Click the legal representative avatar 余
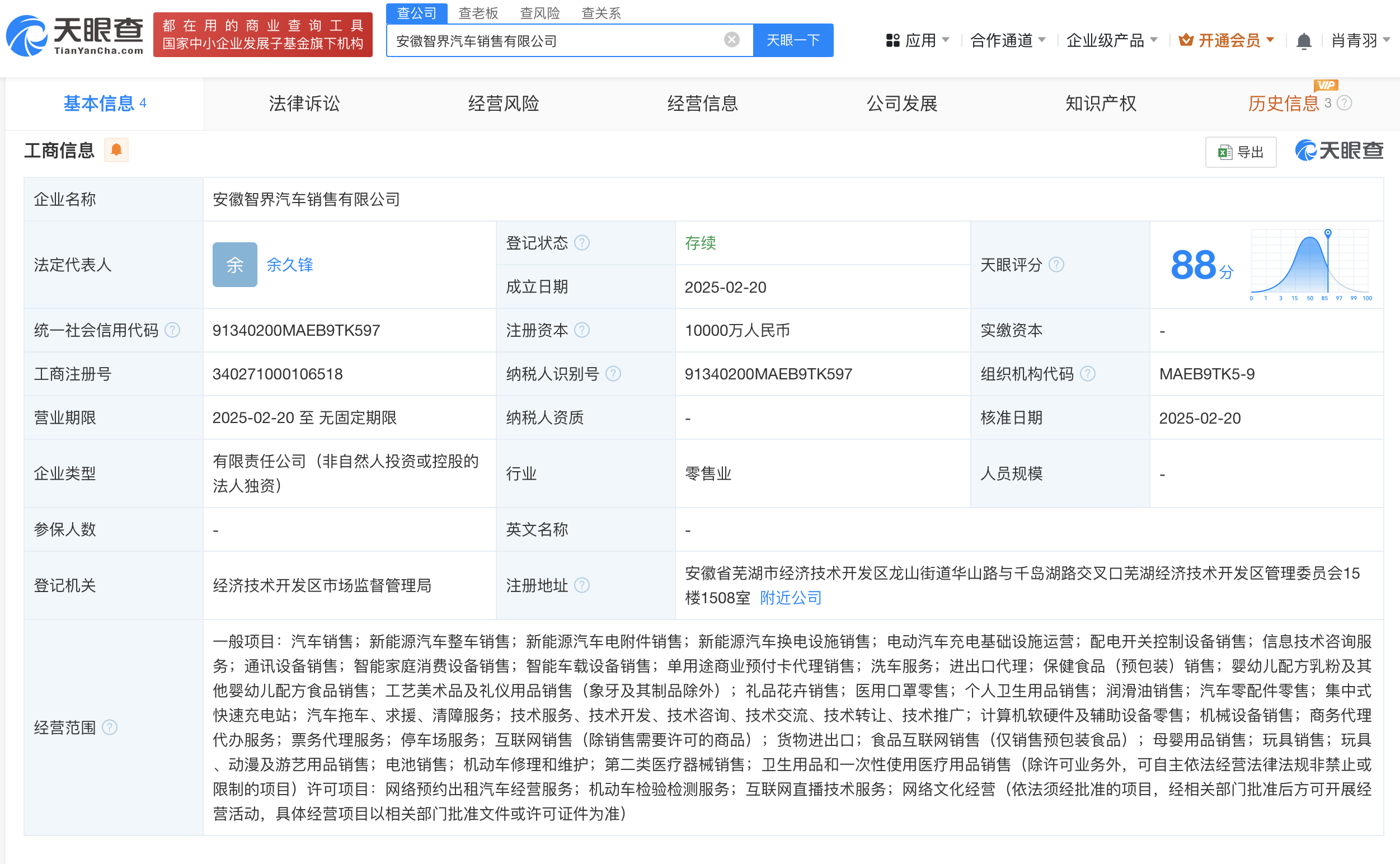Screen dimensions: 1400x864 click(235, 265)
